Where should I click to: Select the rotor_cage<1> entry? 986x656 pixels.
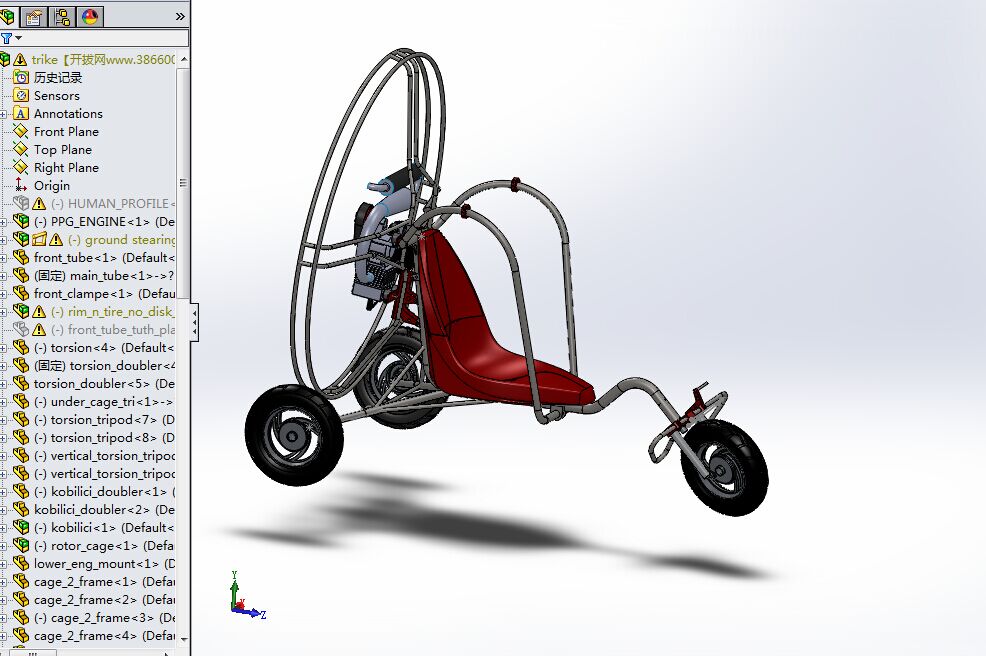coord(104,545)
